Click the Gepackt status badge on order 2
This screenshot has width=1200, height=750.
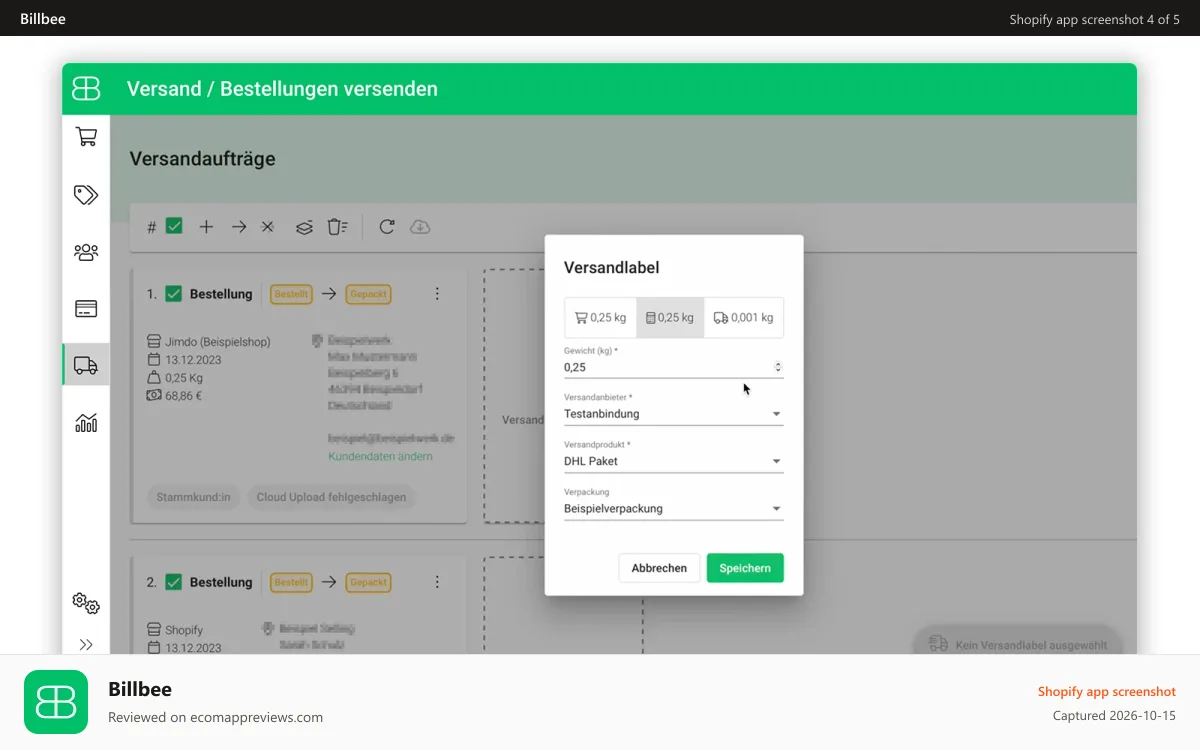click(368, 582)
